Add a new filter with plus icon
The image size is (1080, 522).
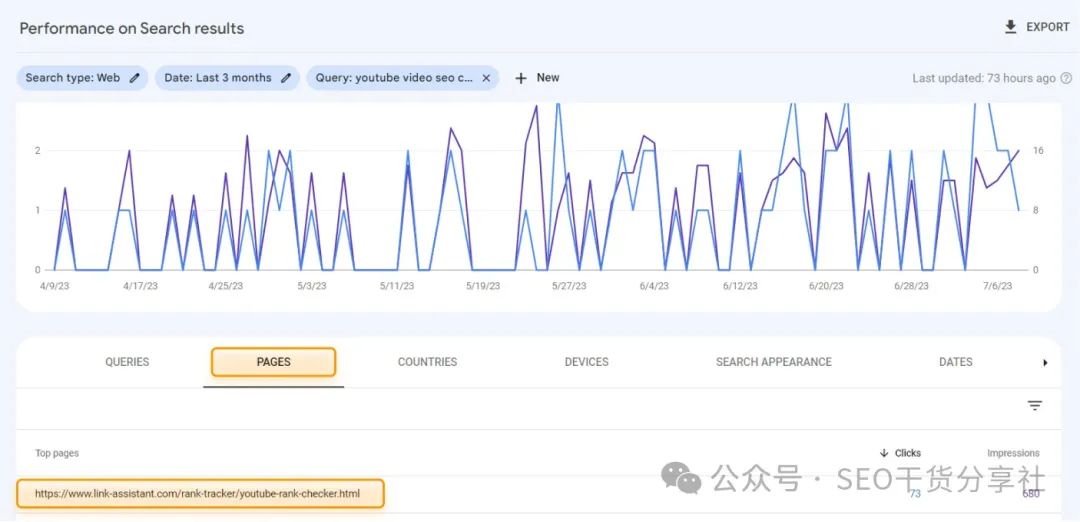[521, 78]
